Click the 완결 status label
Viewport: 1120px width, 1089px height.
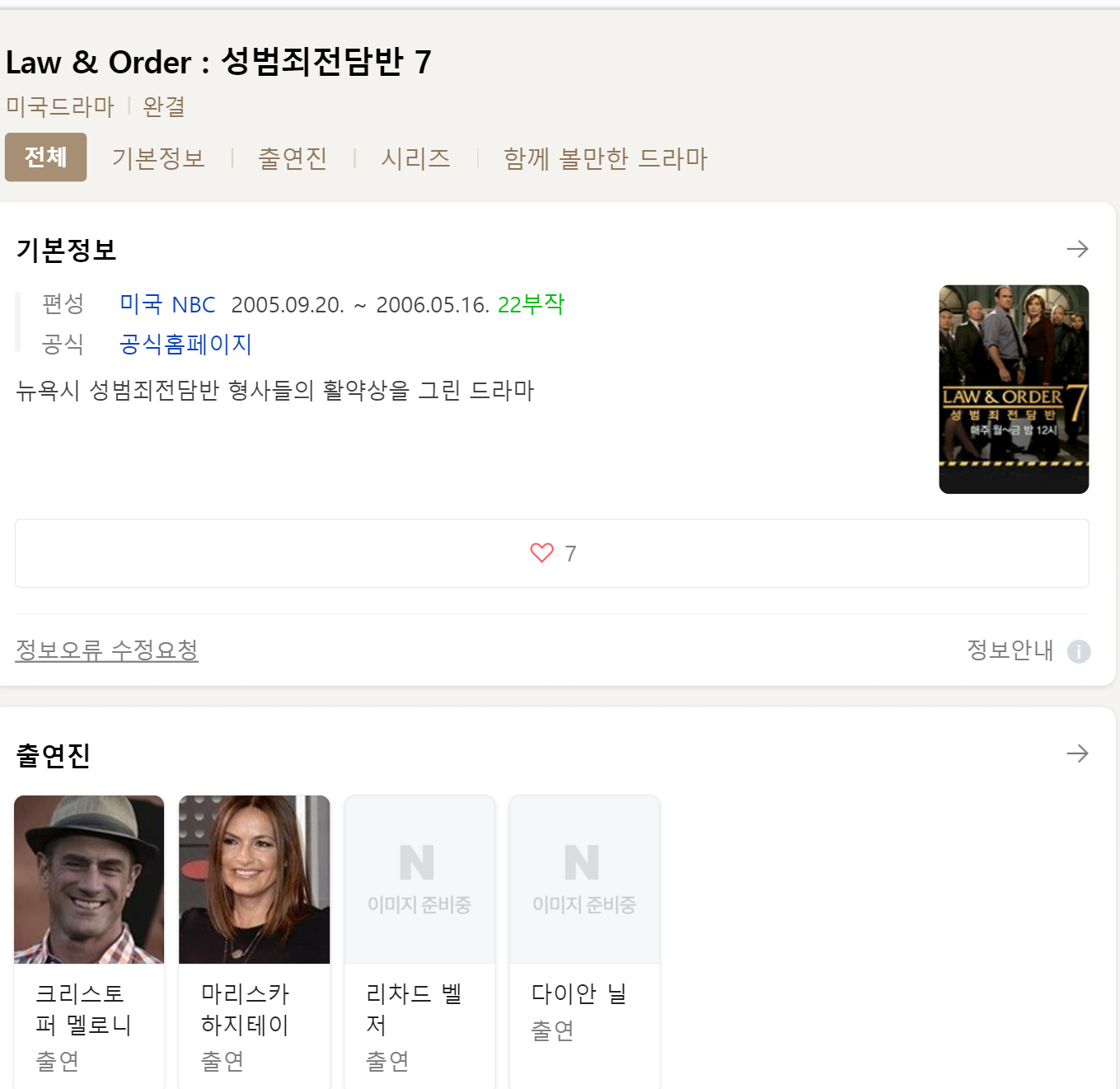click(164, 106)
